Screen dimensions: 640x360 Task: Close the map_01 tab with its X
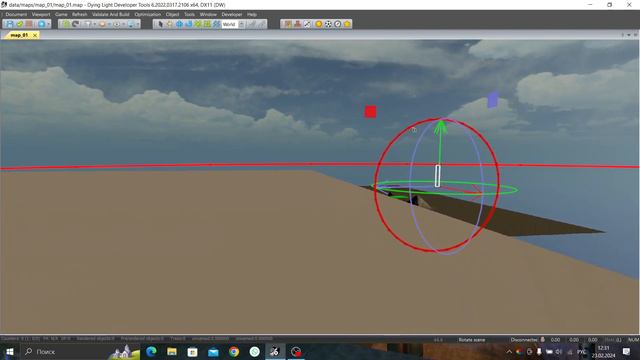(35, 35)
